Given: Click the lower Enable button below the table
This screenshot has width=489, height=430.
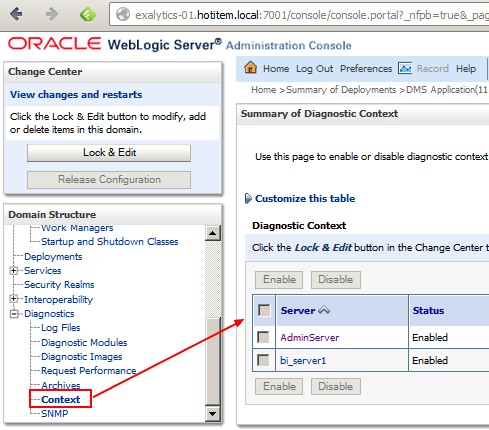Looking at the screenshot, I should click(x=279, y=386).
